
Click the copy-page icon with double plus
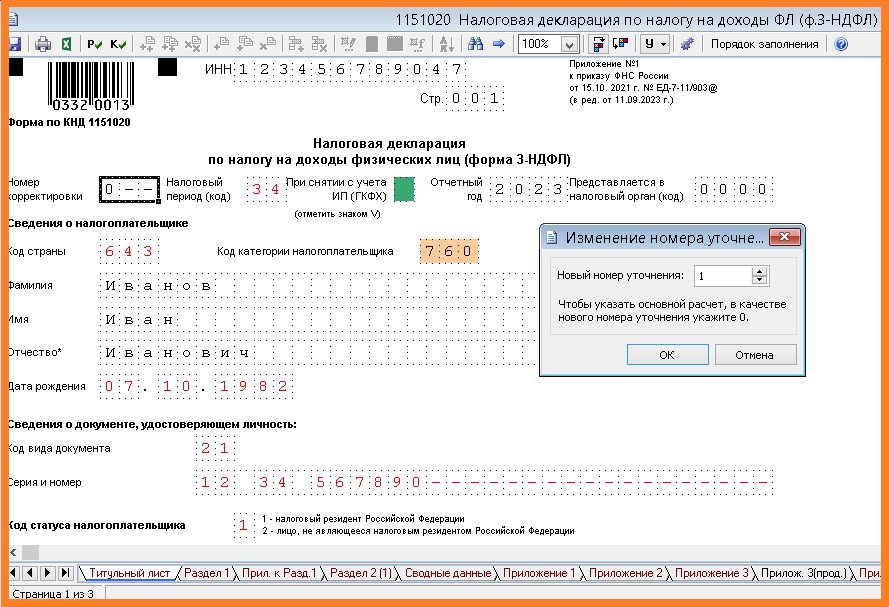click(170, 44)
